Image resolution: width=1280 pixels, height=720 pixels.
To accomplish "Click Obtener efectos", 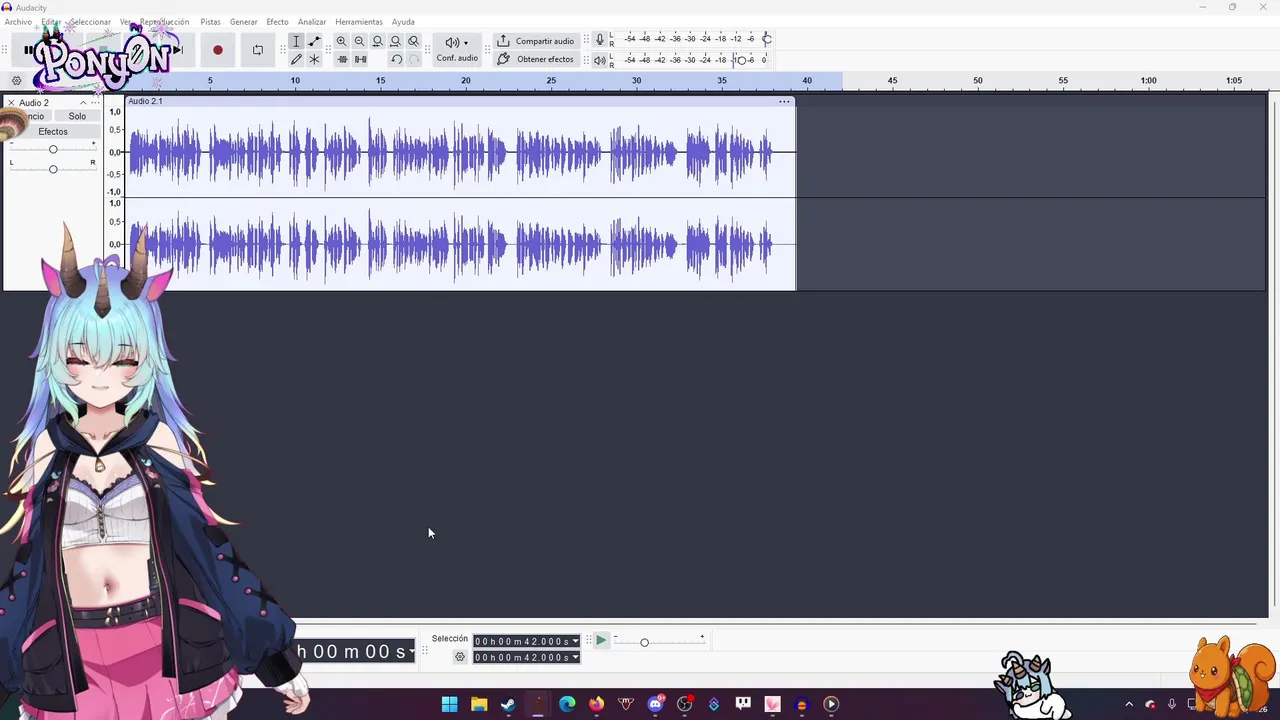I will [x=536, y=59].
